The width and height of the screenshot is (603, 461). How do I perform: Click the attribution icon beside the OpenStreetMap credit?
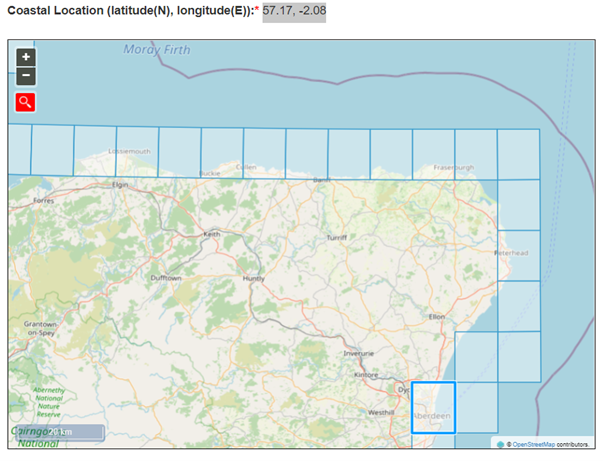[x=500, y=442]
